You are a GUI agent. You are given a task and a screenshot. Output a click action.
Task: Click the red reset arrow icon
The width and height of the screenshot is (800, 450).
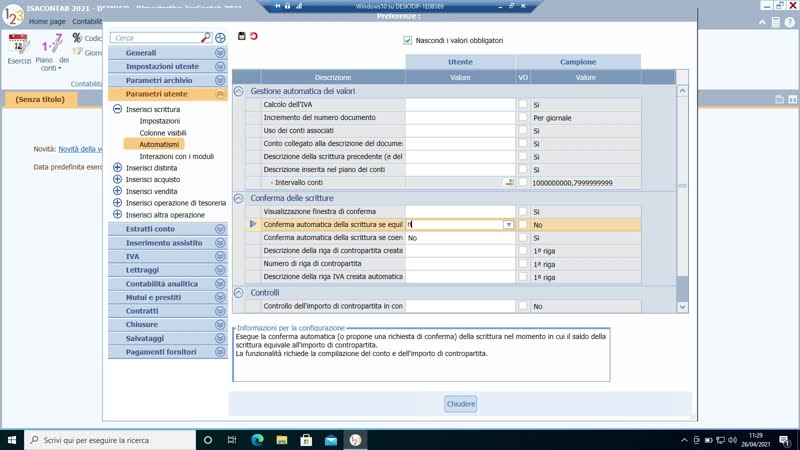[254, 36]
